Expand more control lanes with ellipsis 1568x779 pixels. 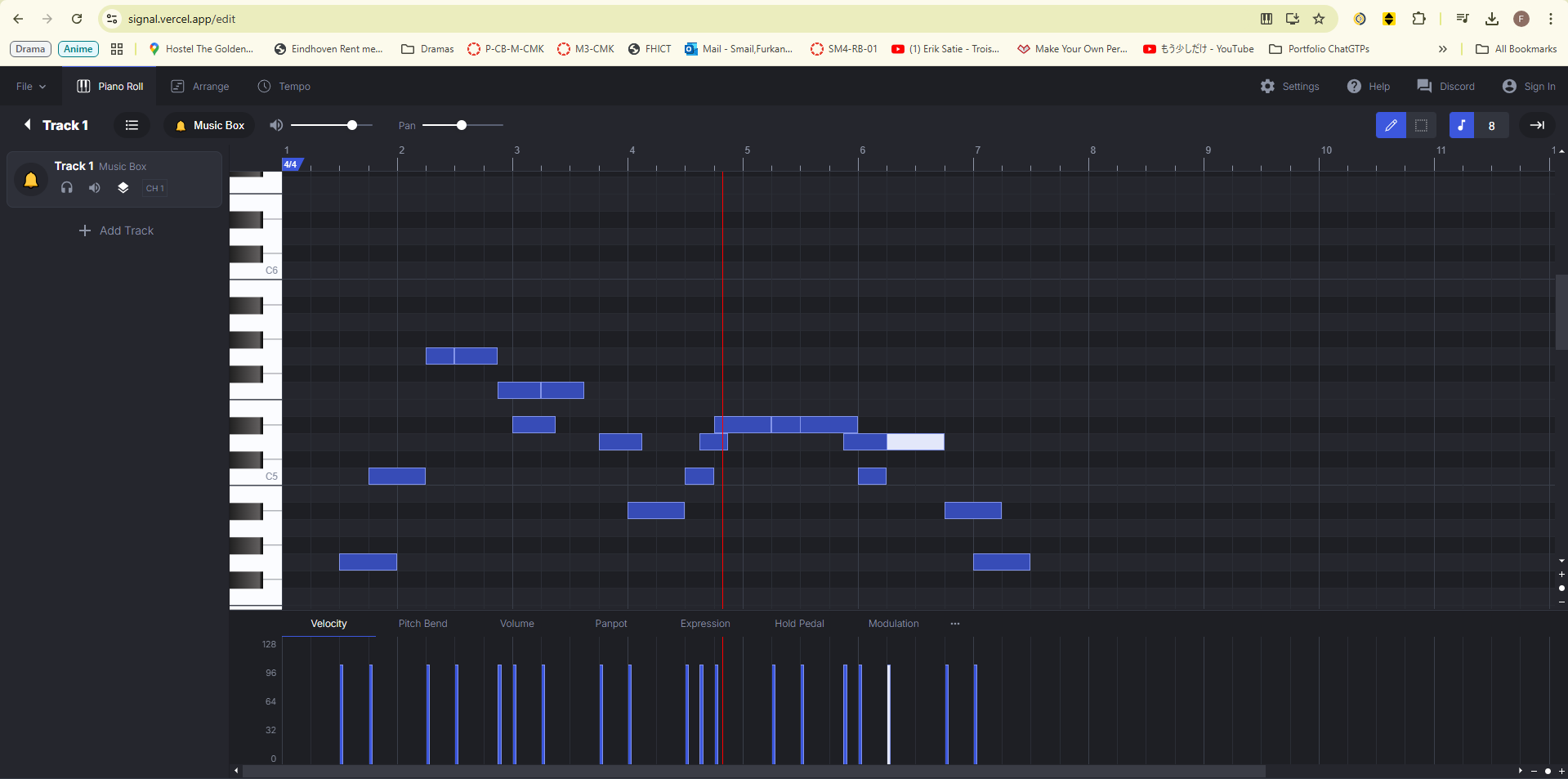955,624
